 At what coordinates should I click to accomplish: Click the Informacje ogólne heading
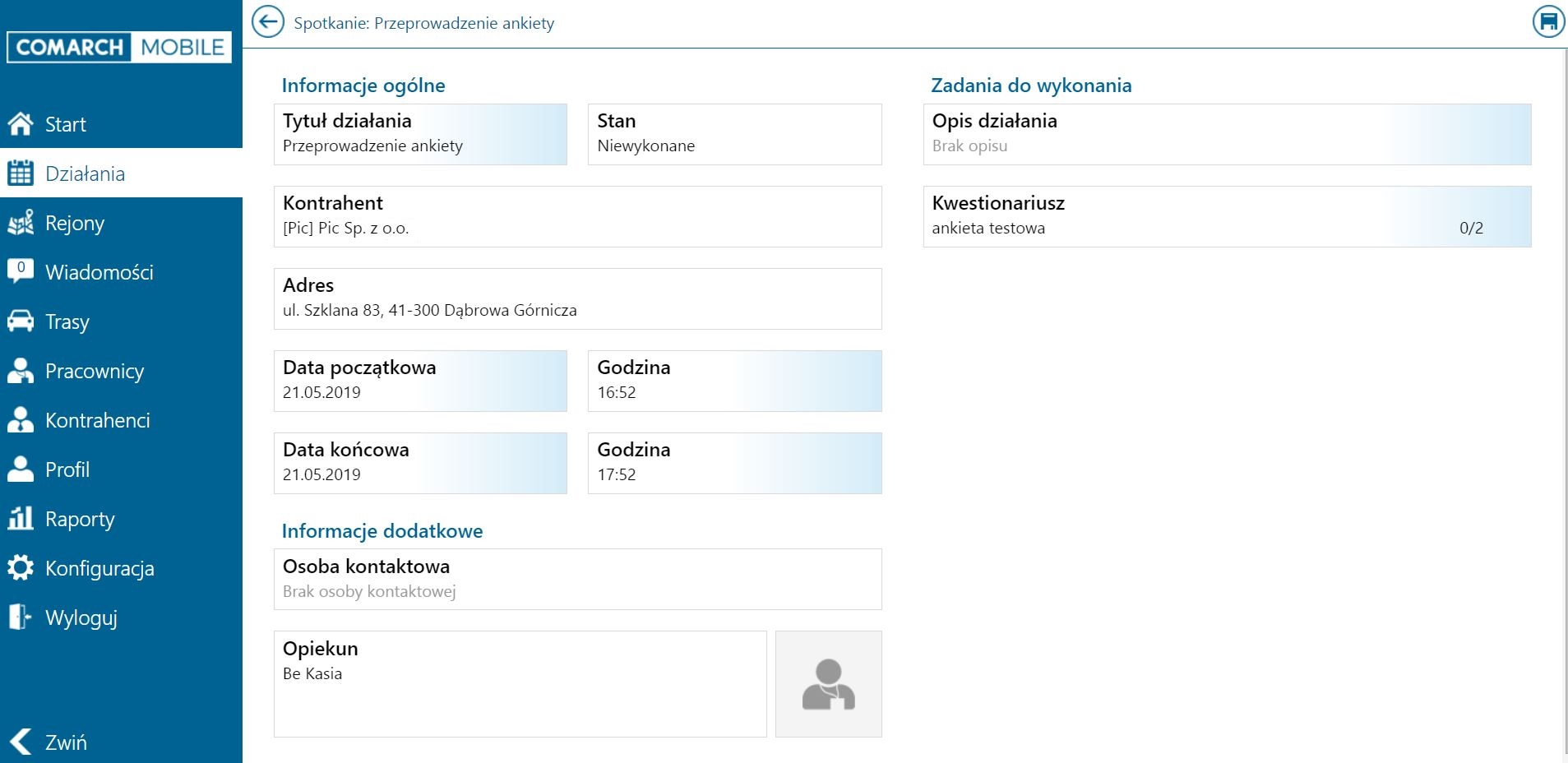[363, 86]
